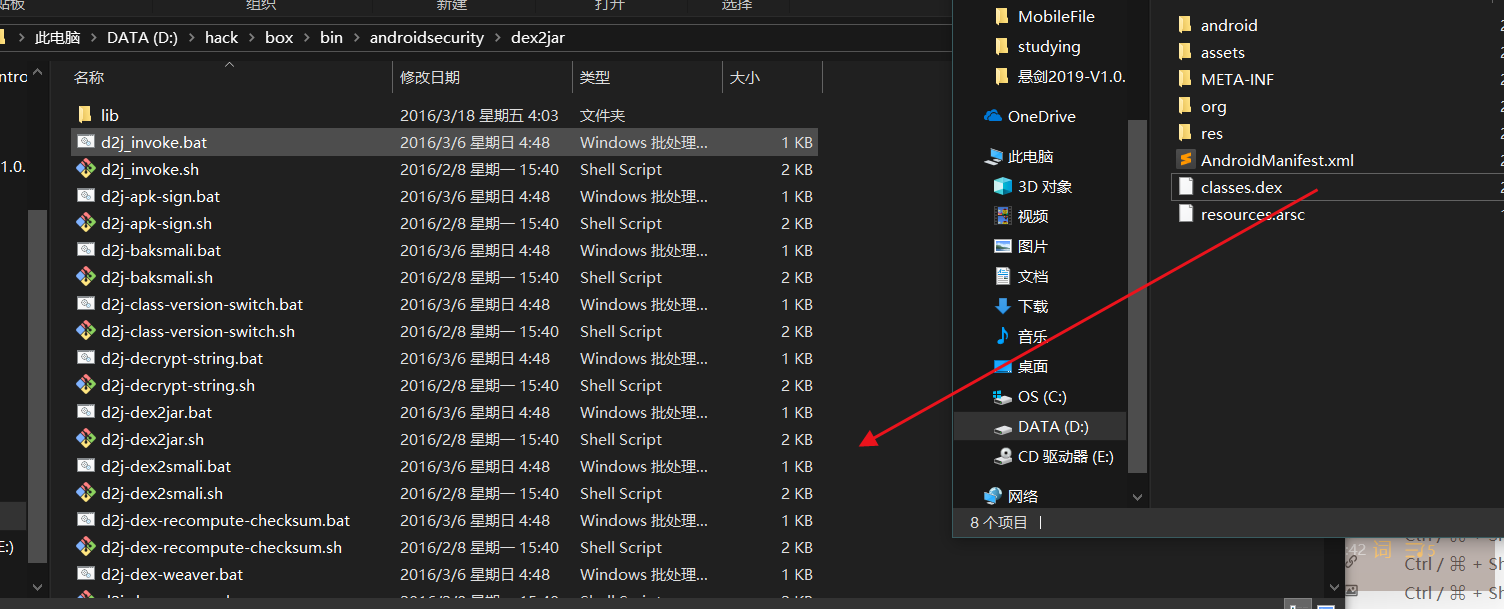This screenshot has width=1504, height=609.
Task: Click sidebar scrollbar down arrow in right window
Action: coord(1137,496)
